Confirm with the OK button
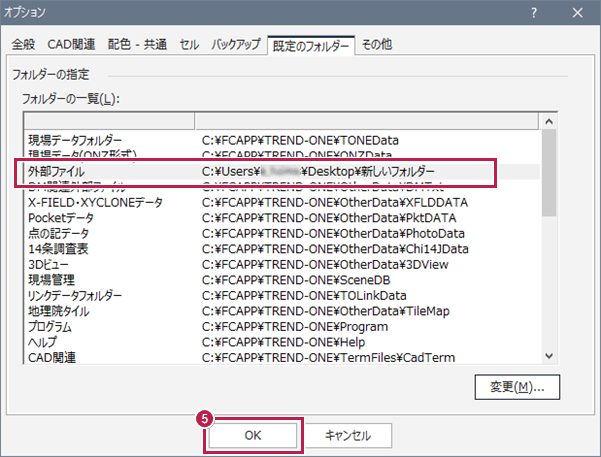Screen dimensions: 601x457 [x=252, y=435]
